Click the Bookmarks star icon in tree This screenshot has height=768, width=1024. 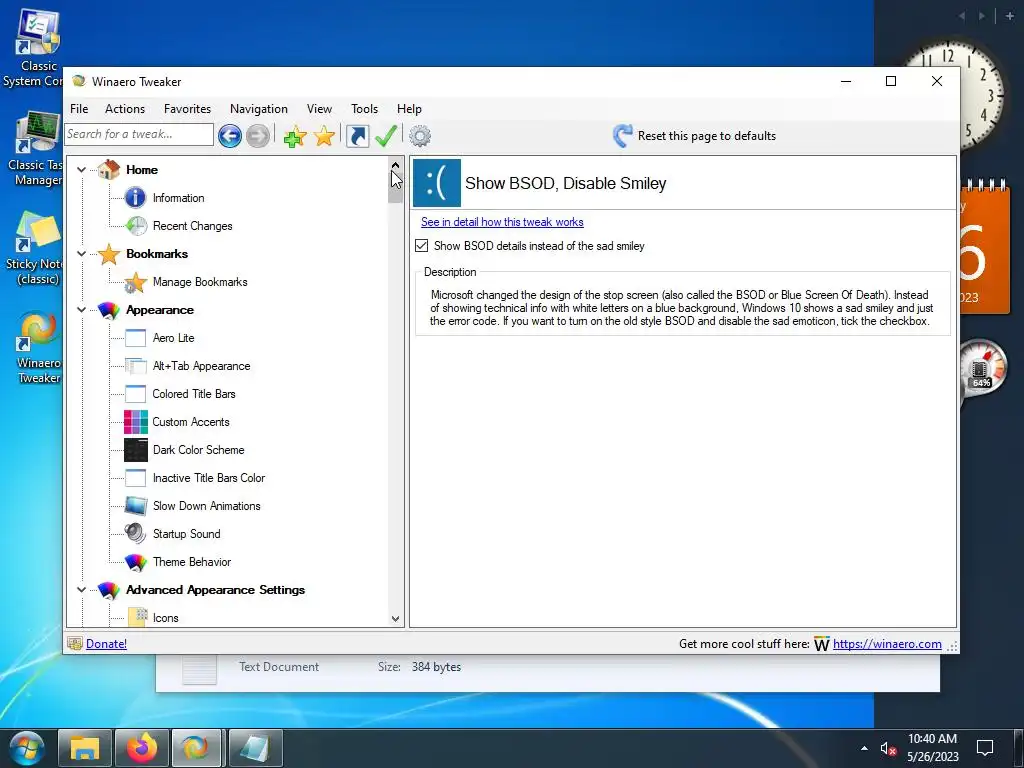pos(109,254)
